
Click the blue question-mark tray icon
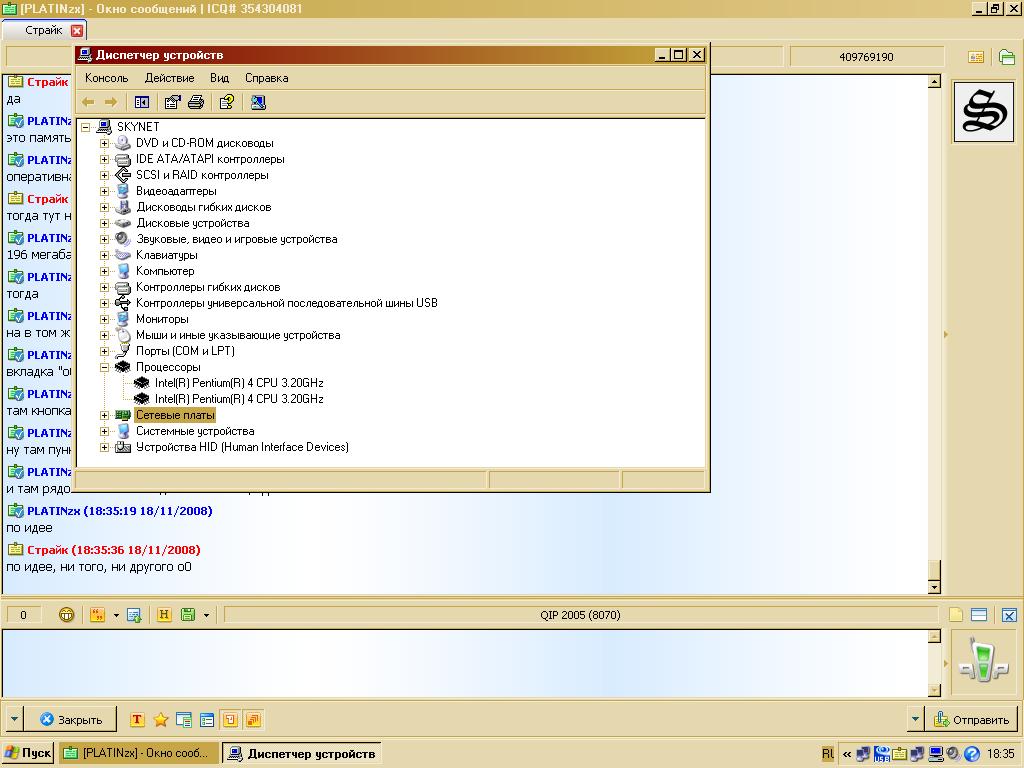(972, 754)
